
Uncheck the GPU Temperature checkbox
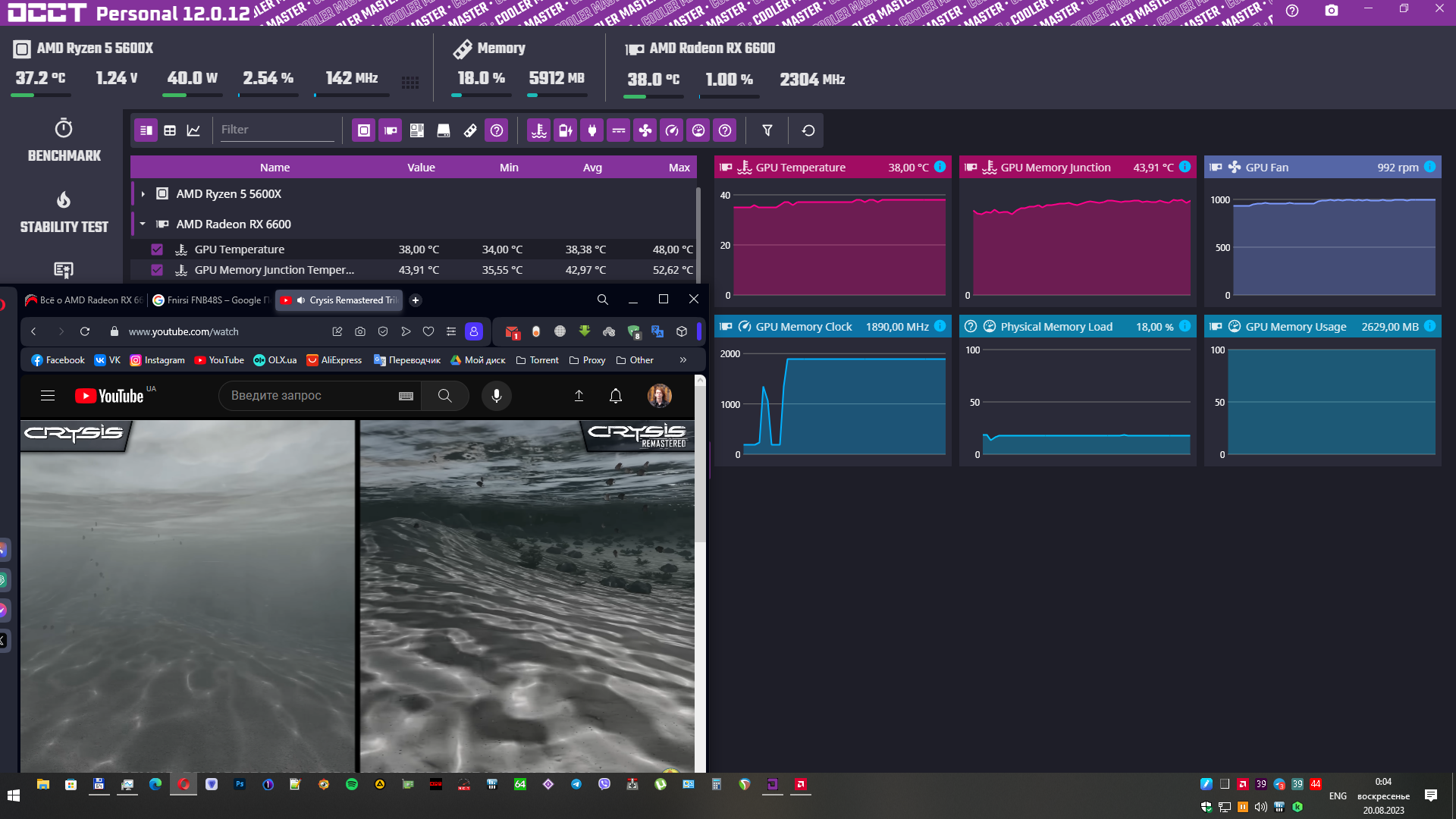coord(157,249)
